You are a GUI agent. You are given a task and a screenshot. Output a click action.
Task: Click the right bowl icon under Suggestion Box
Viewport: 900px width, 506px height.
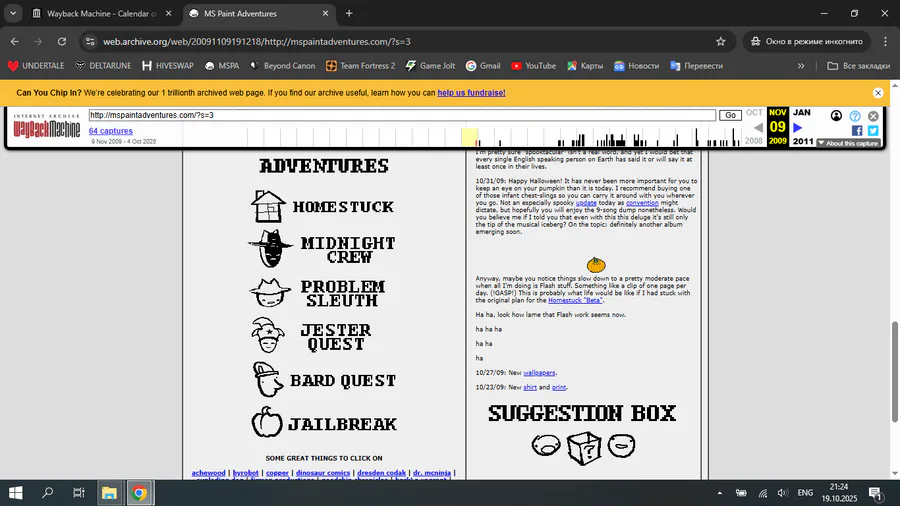pyautogui.click(x=621, y=445)
